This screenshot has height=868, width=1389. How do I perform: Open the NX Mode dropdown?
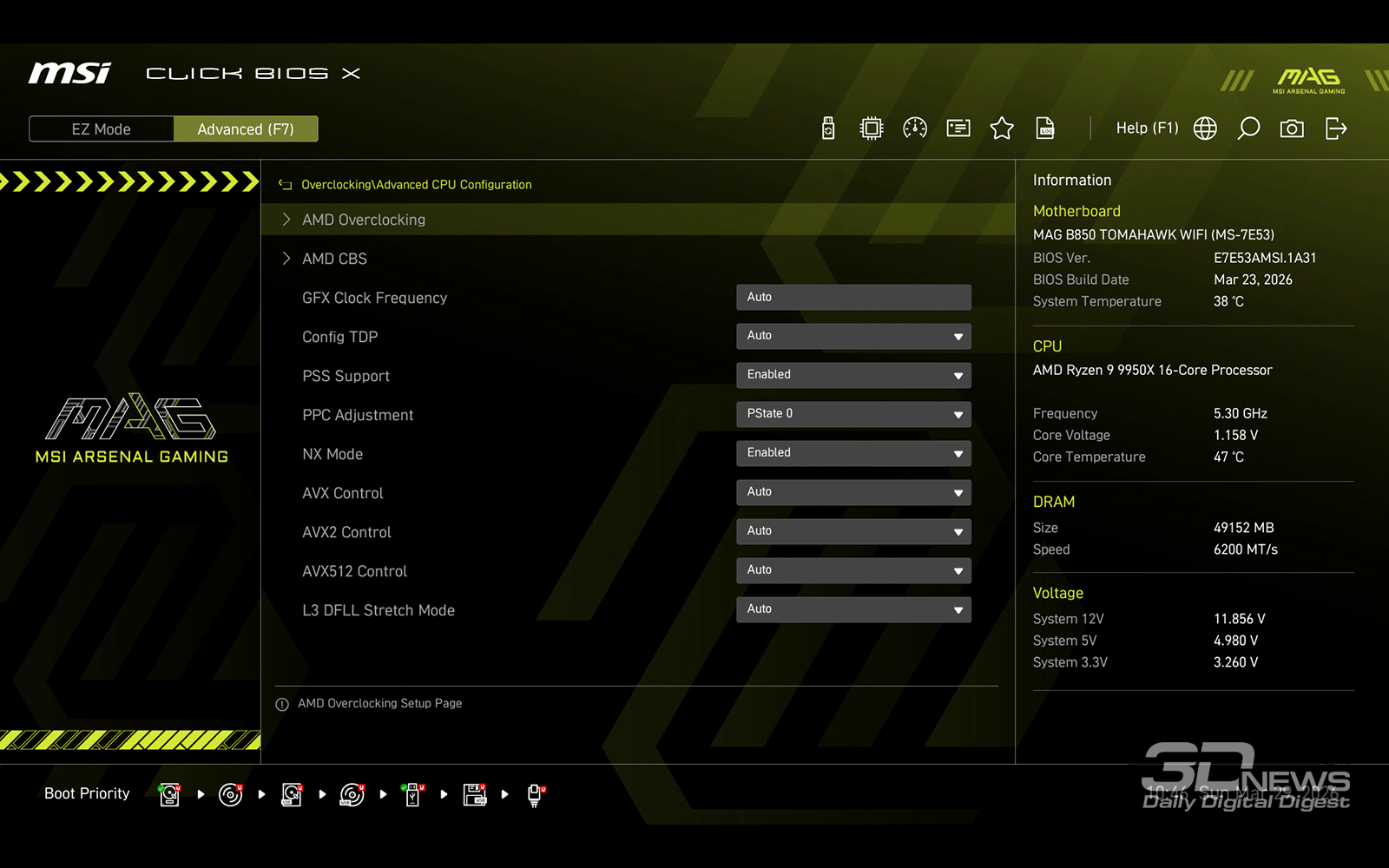click(x=853, y=453)
